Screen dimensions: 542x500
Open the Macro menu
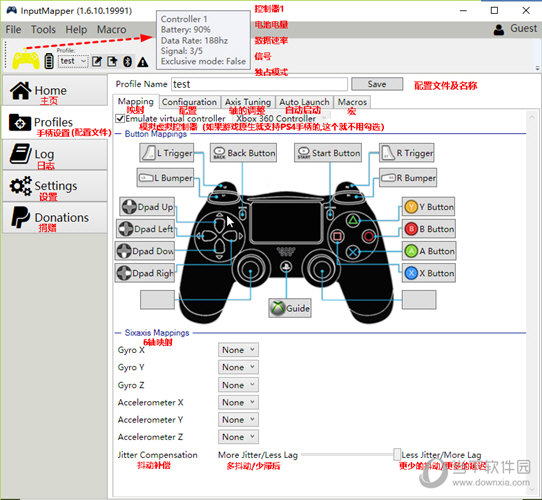click(x=111, y=30)
